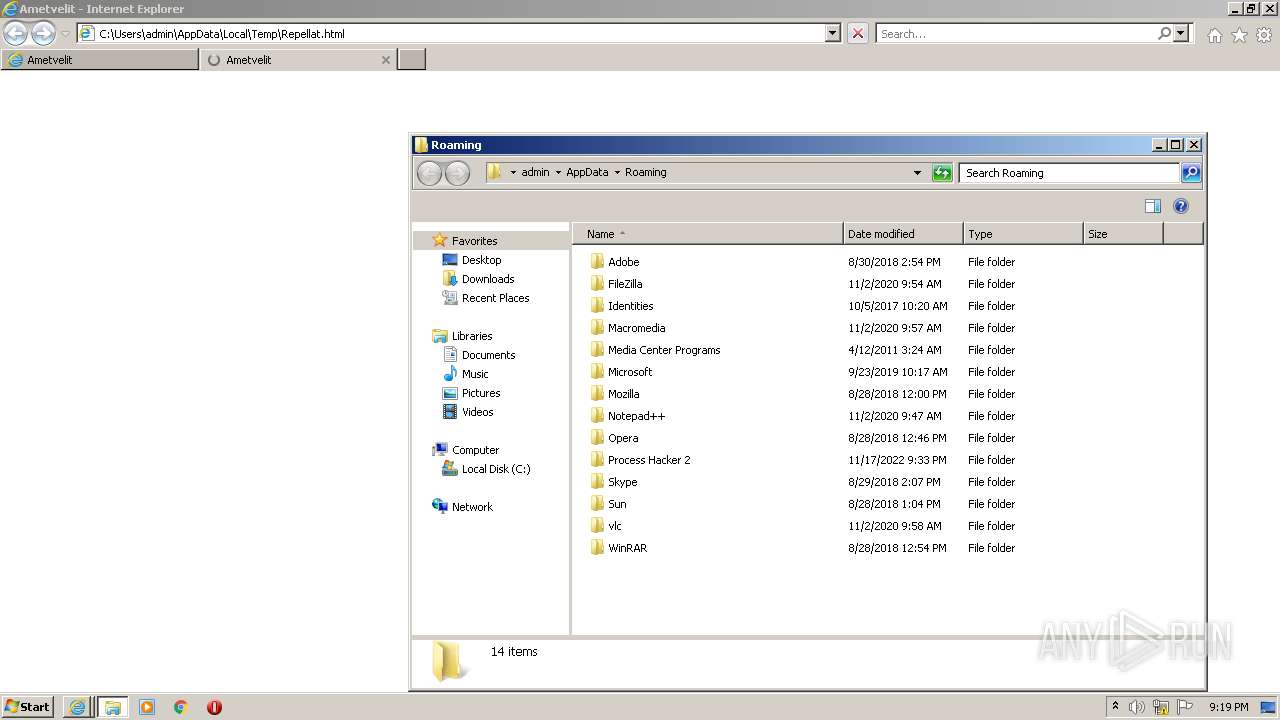Open Desktop in the navigation pane
The image size is (1280, 720).
pyautogui.click(x=481, y=260)
